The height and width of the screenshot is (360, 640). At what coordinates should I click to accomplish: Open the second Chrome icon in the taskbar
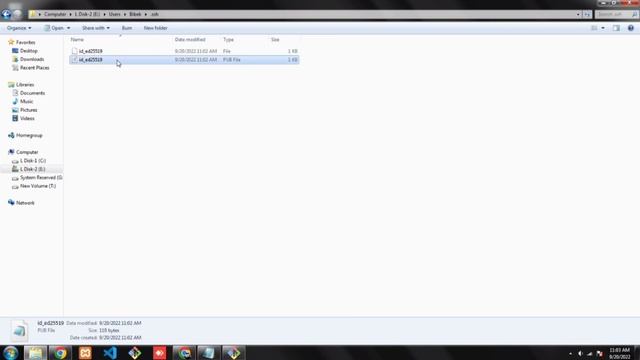pyautogui.click(x=184, y=353)
